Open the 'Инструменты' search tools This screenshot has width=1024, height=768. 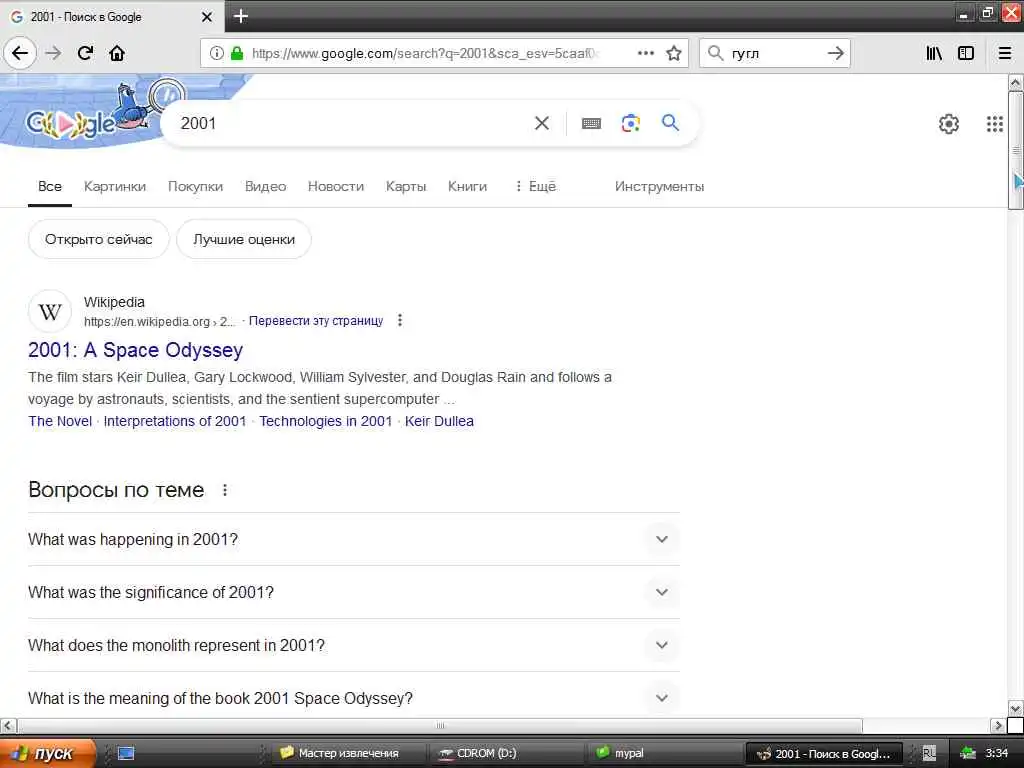tap(659, 186)
